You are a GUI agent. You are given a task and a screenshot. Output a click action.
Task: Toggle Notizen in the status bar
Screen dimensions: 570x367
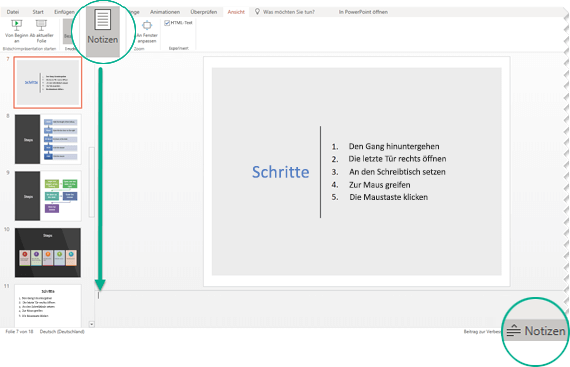[536, 331]
